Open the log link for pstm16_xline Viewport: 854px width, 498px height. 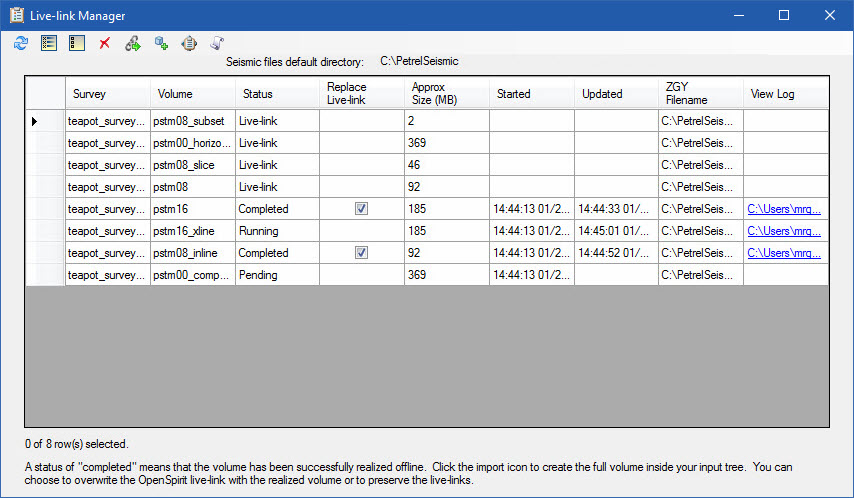[x=784, y=231]
